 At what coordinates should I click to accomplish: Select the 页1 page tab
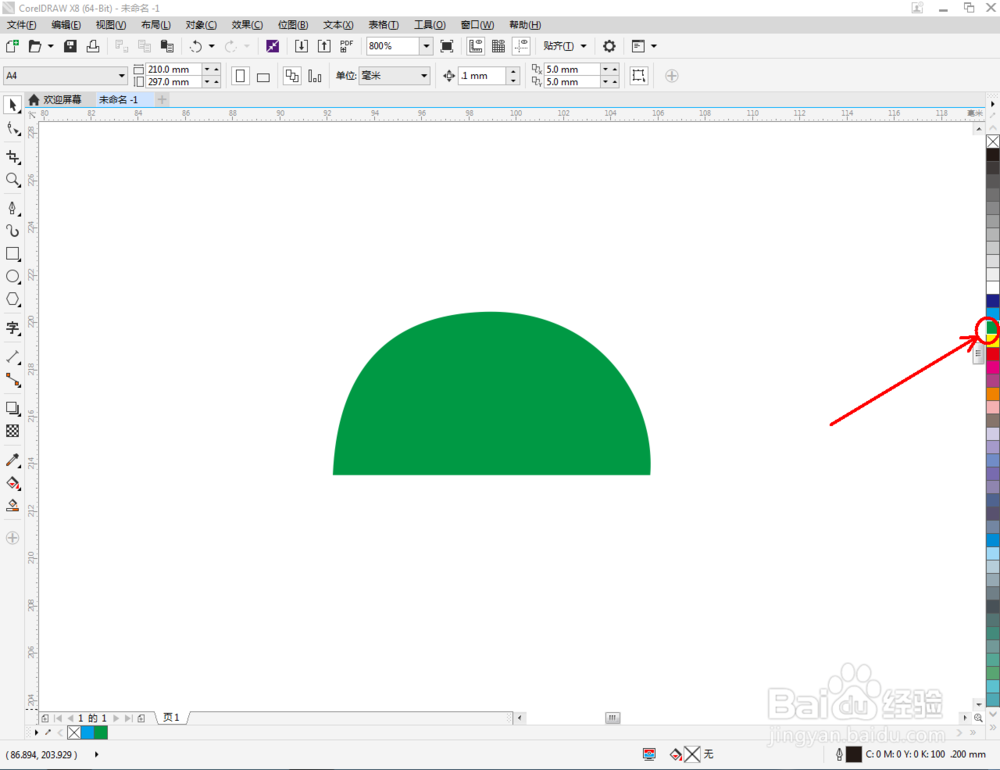point(171,718)
